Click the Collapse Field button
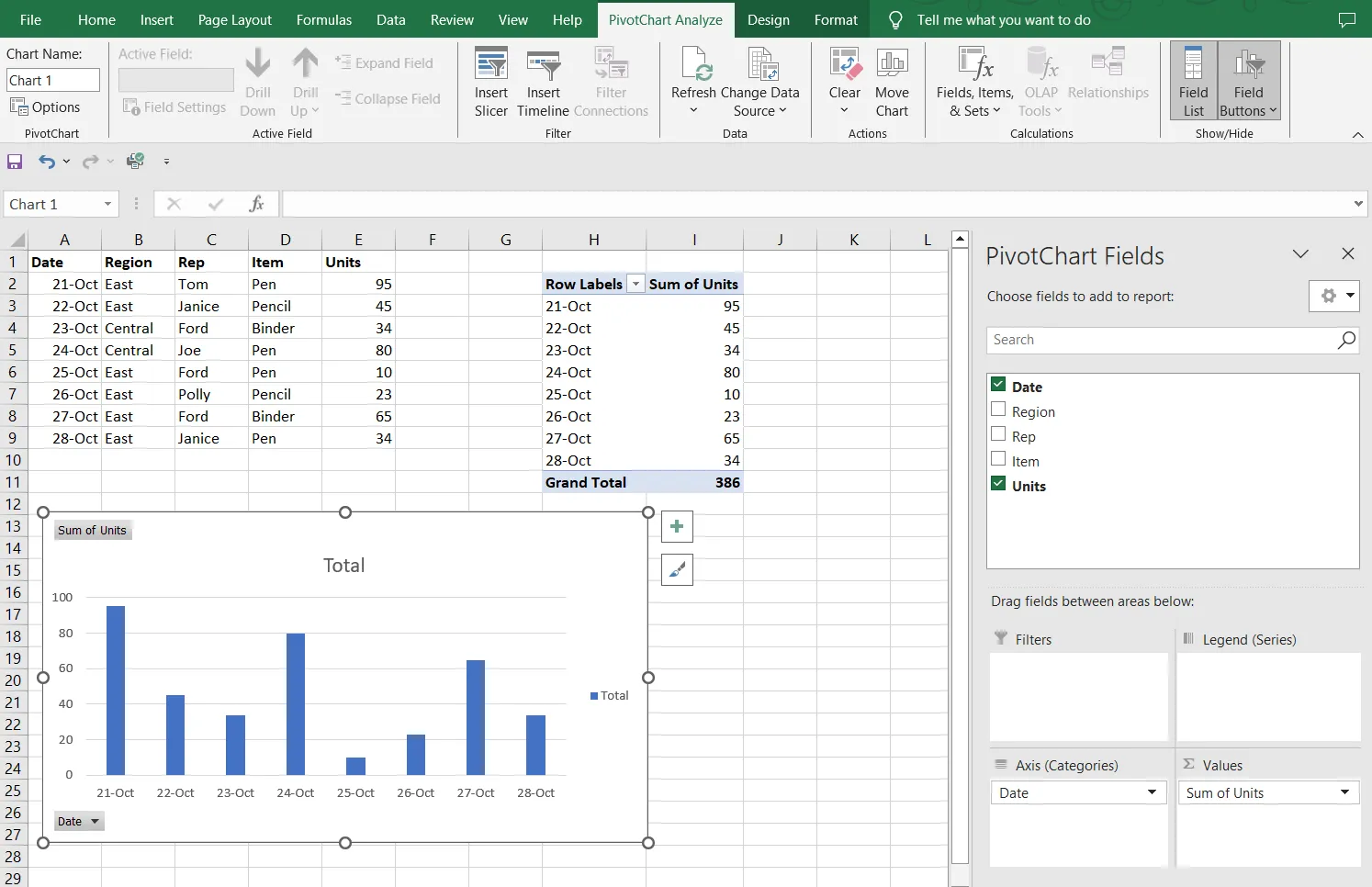1372x887 pixels. (388, 98)
